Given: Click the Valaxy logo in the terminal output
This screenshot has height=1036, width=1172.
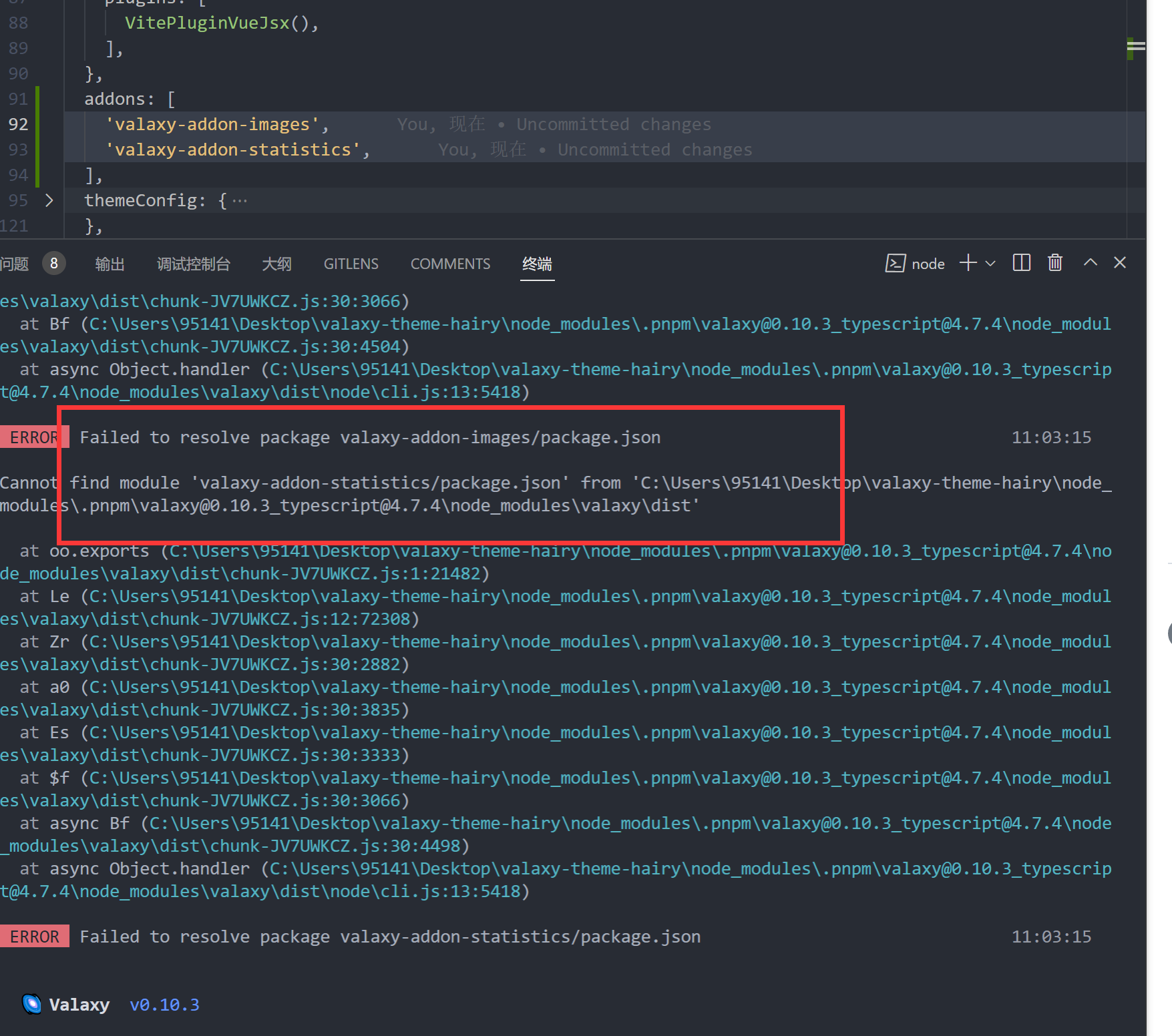Looking at the screenshot, I should [x=31, y=1004].
